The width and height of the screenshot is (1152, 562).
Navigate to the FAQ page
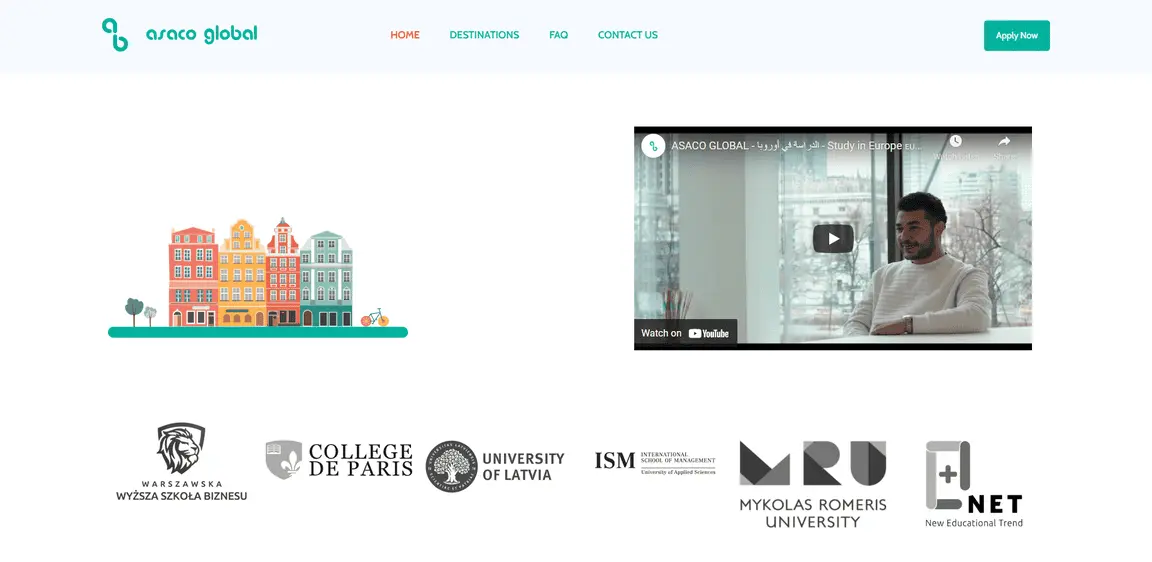pyautogui.click(x=558, y=35)
